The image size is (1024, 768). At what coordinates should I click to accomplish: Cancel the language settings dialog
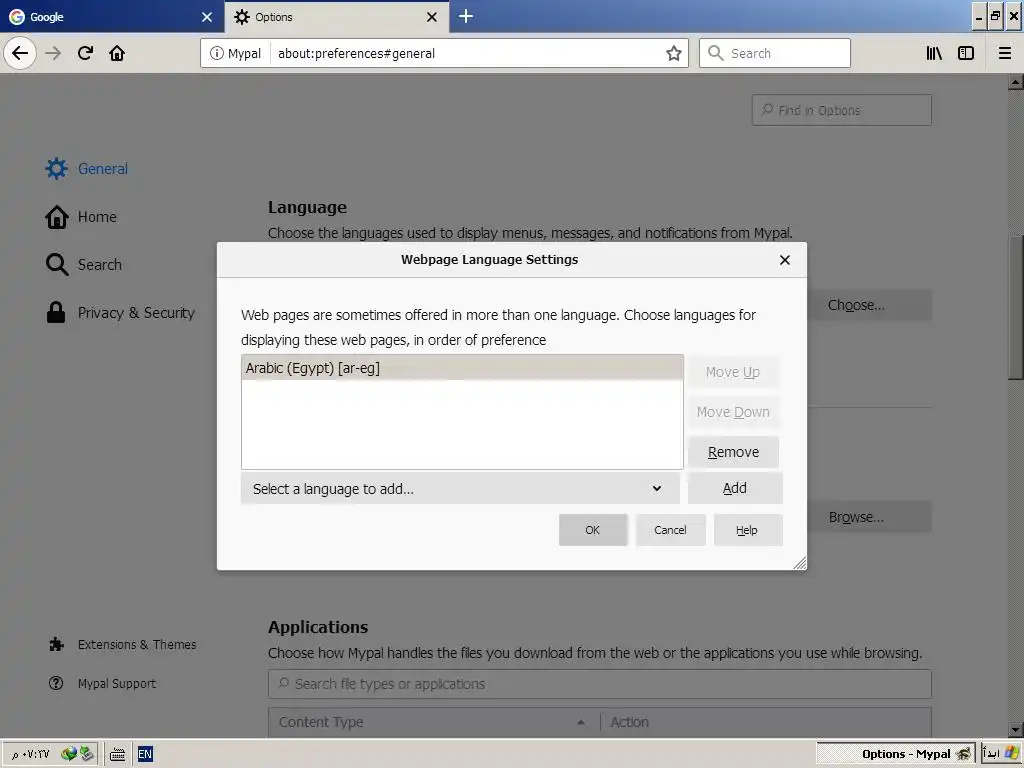[x=670, y=530]
